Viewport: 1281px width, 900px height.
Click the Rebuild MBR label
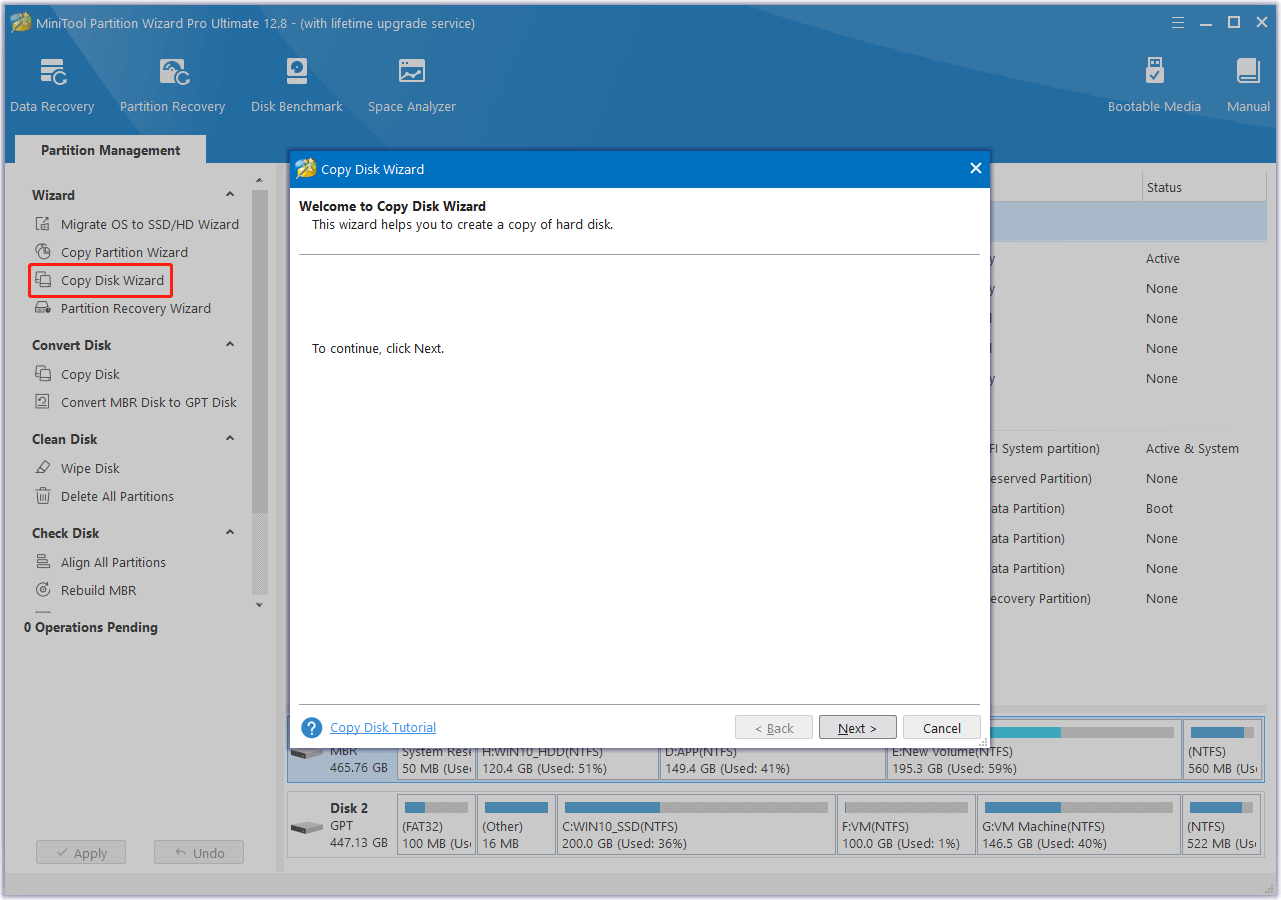98,590
